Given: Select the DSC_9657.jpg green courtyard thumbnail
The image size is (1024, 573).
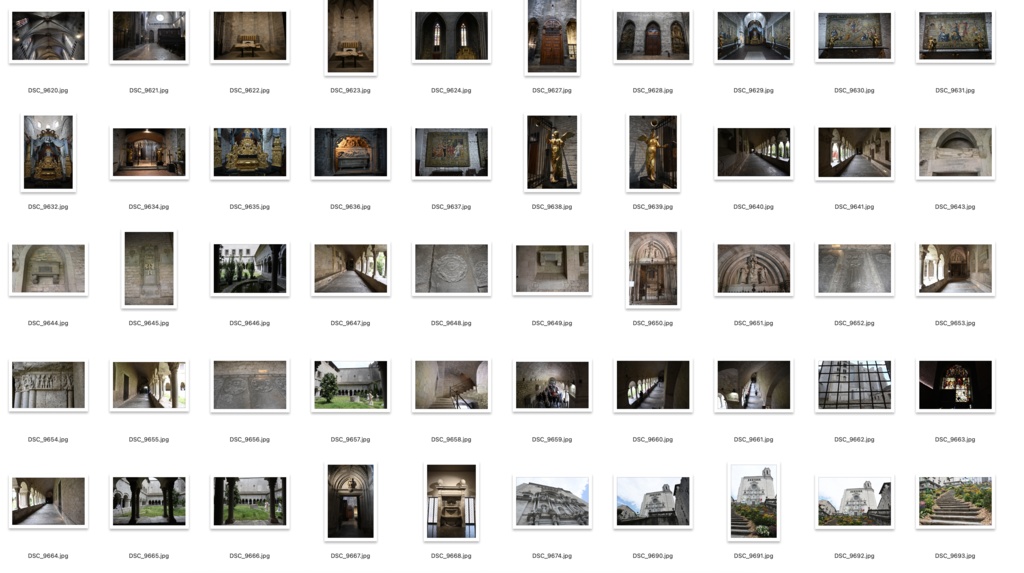Looking at the screenshot, I should (x=351, y=385).
